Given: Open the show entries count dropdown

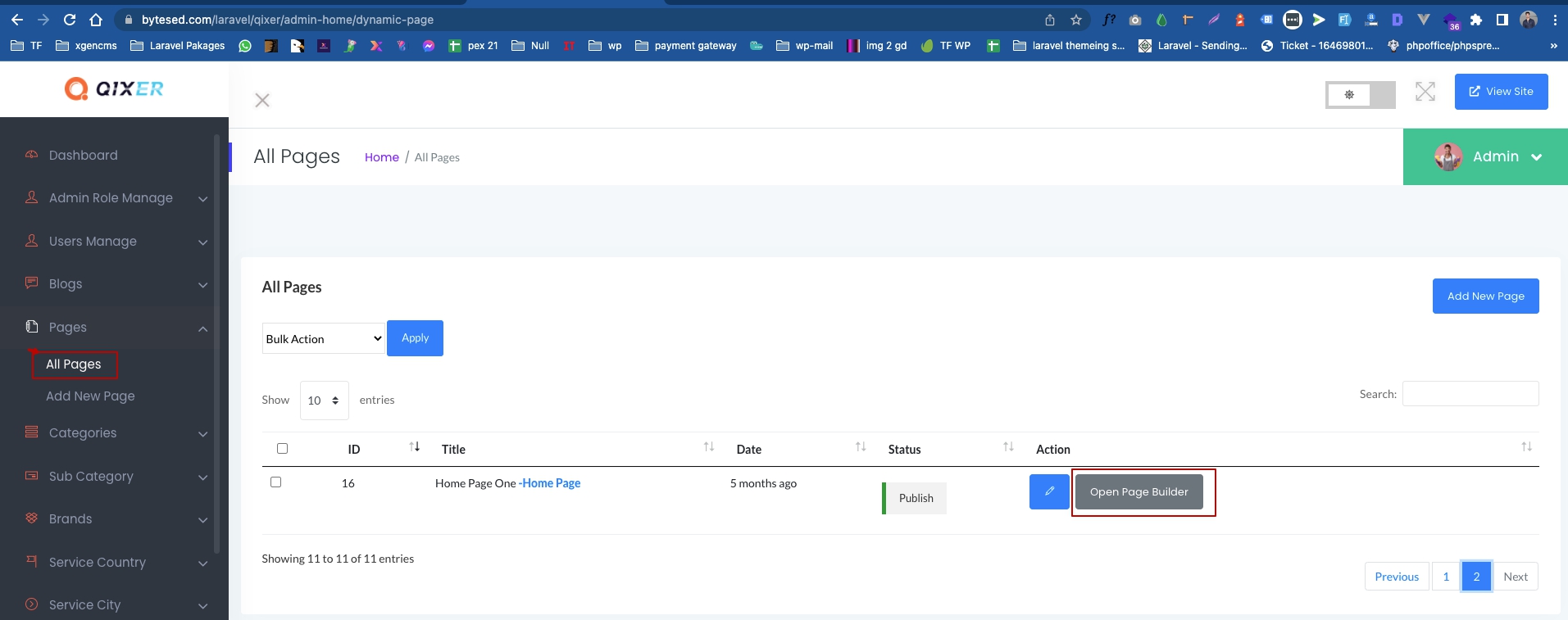Looking at the screenshot, I should point(324,401).
